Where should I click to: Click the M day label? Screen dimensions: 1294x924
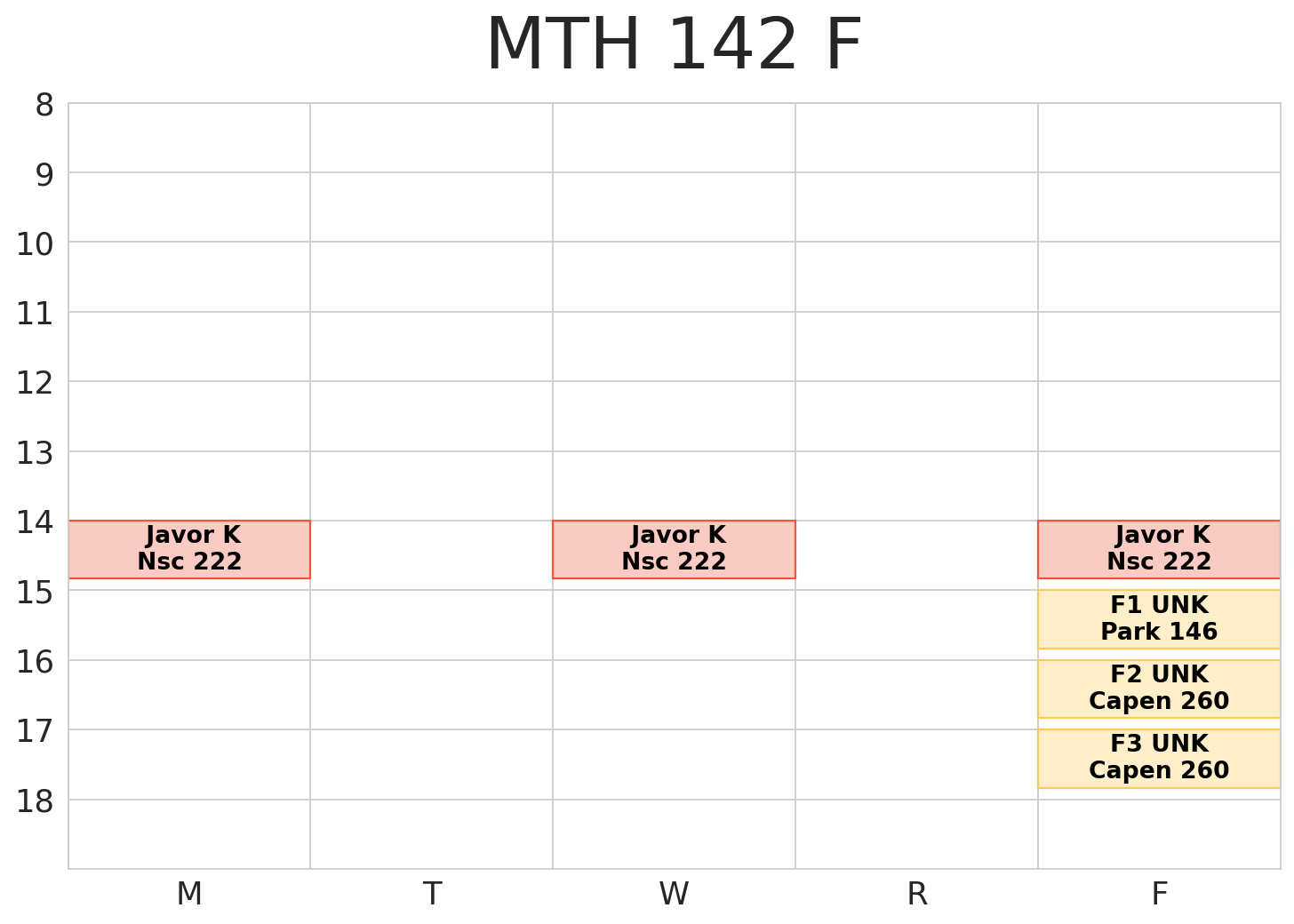(x=189, y=894)
